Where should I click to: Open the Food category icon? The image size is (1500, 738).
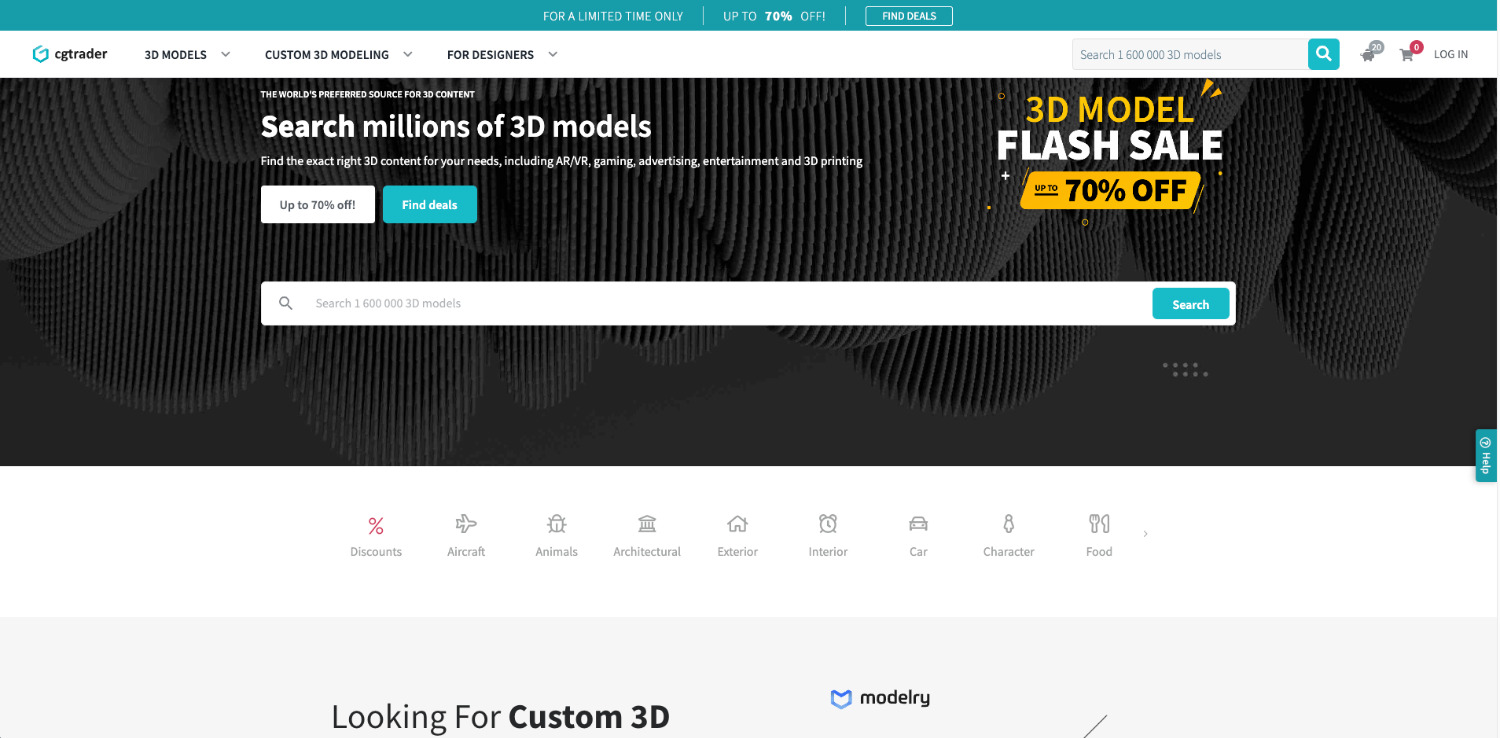[1099, 524]
